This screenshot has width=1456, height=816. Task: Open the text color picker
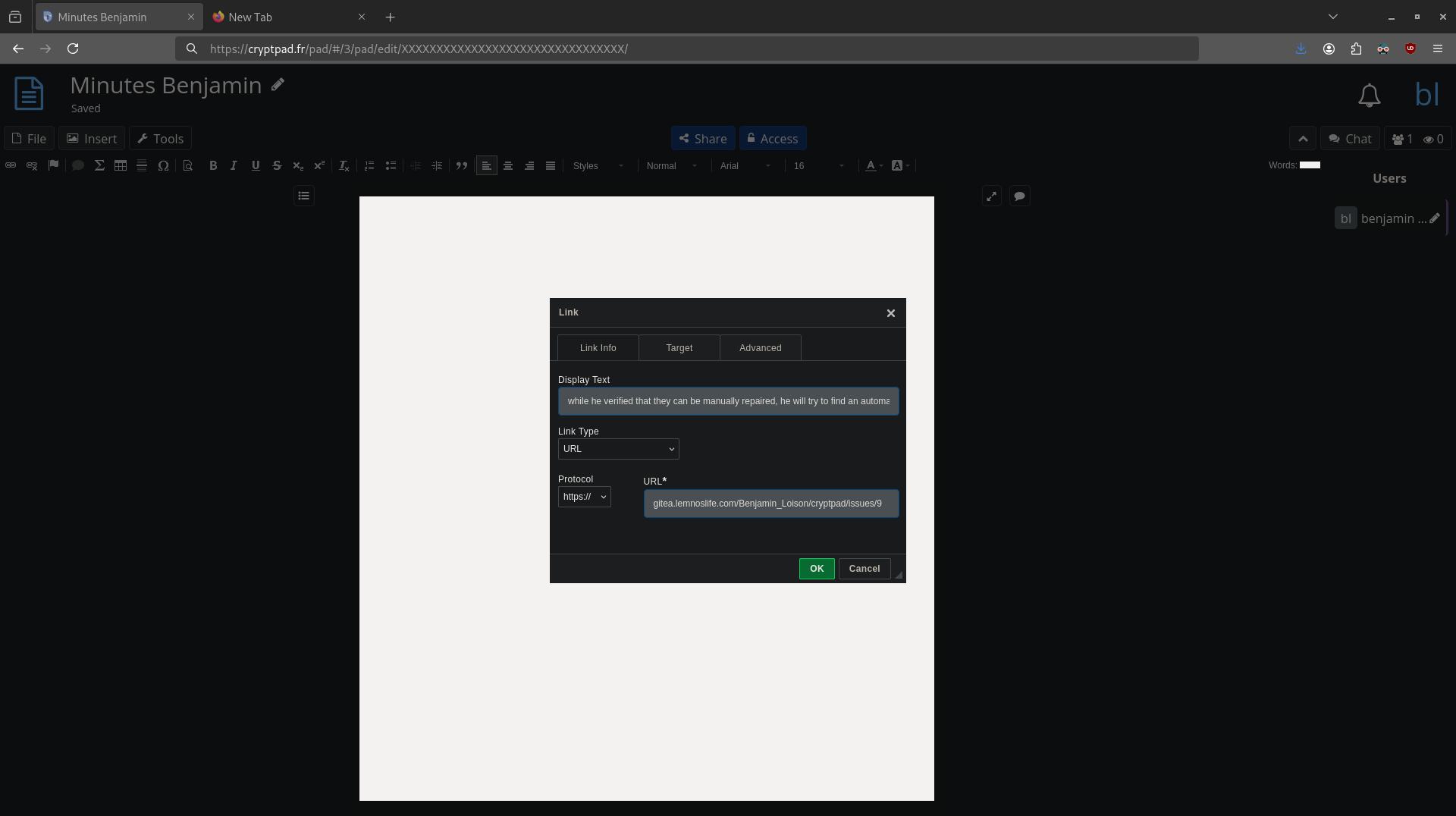(874, 165)
